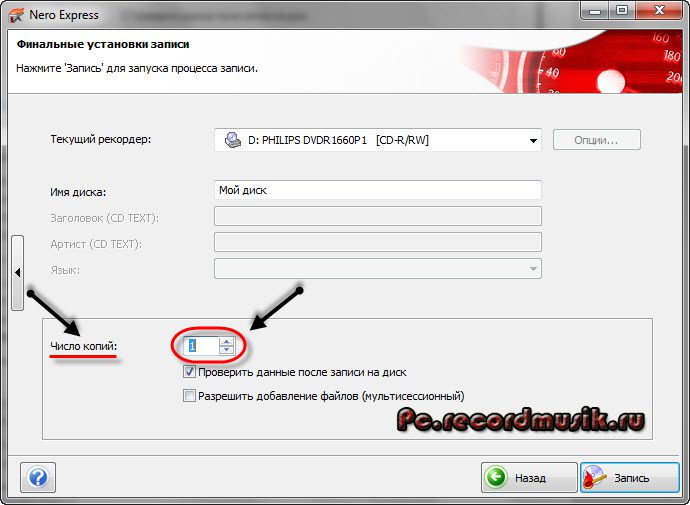Open the Язык language dropdown

click(x=378, y=269)
